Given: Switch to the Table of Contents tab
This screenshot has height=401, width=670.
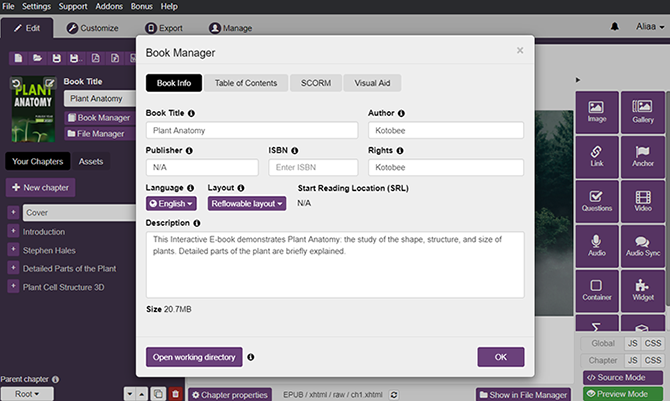Looking at the screenshot, I should click(x=248, y=83).
